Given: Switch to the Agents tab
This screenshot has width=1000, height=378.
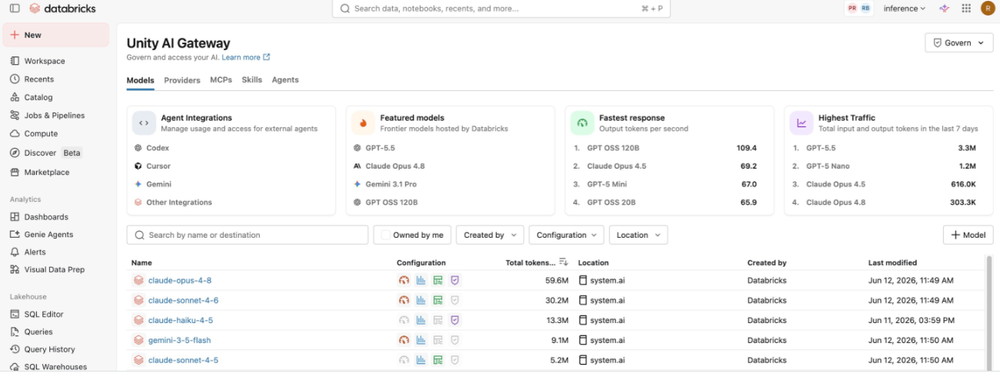Looking at the screenshot, I should pyautogui.click(x=285, y=80).
